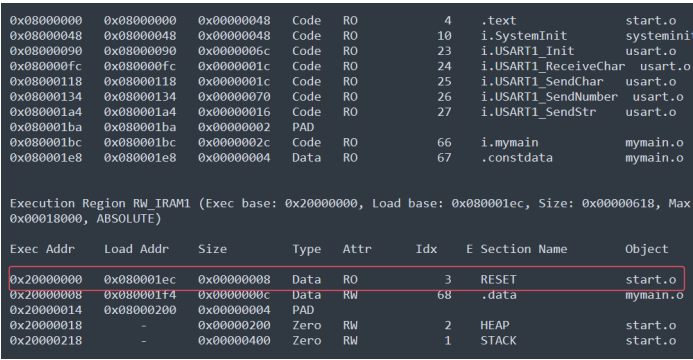
Task: Click the i.mymain section name
Action: (510, 143)
